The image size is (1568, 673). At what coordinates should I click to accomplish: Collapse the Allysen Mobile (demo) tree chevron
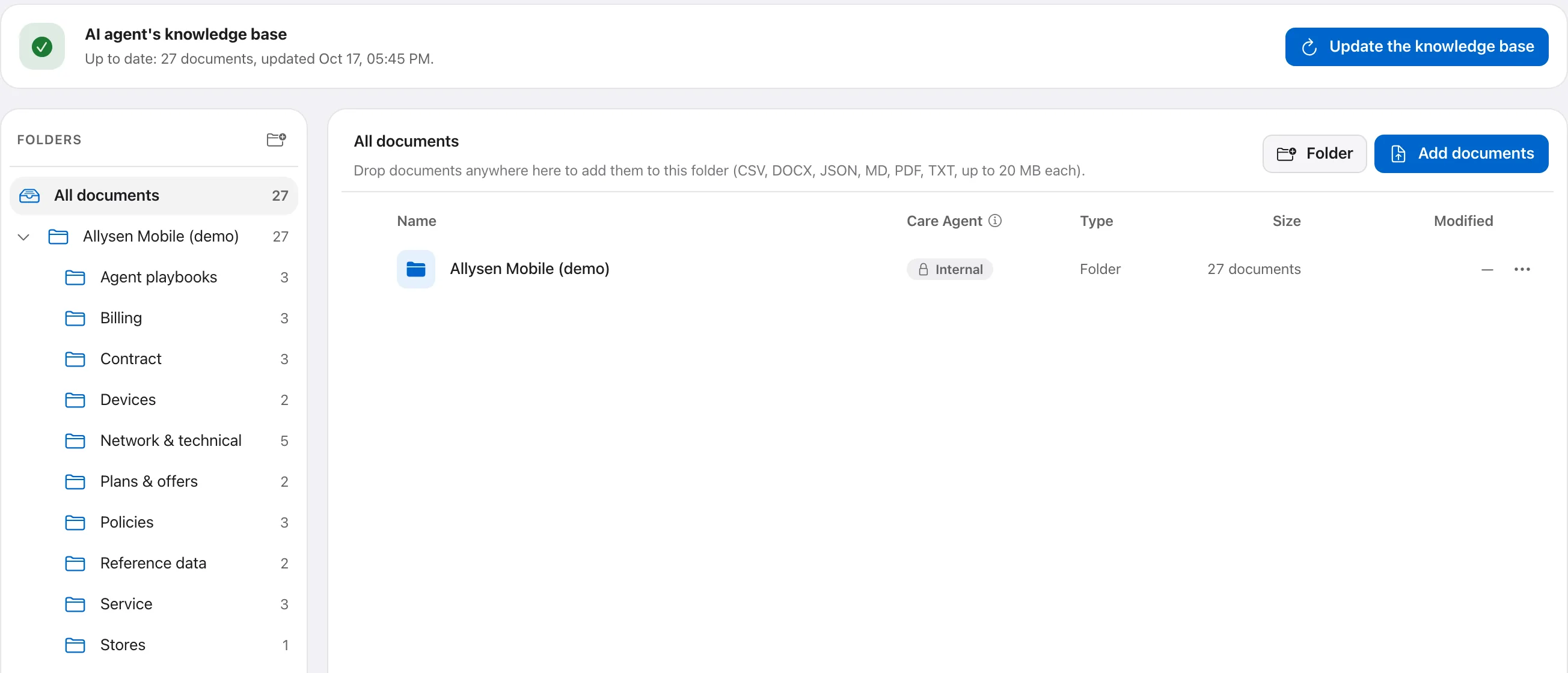pyautogui.click(x=23, y=237)
